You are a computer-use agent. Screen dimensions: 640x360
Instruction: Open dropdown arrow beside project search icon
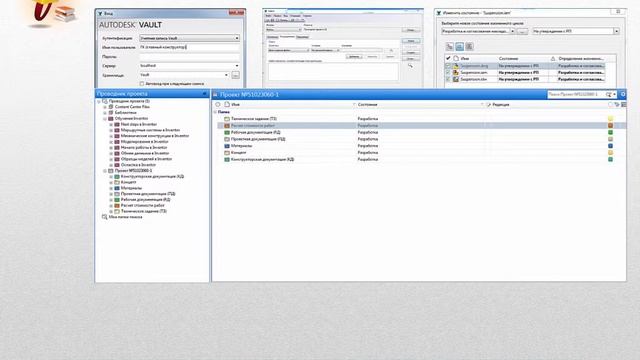point(614,94)
